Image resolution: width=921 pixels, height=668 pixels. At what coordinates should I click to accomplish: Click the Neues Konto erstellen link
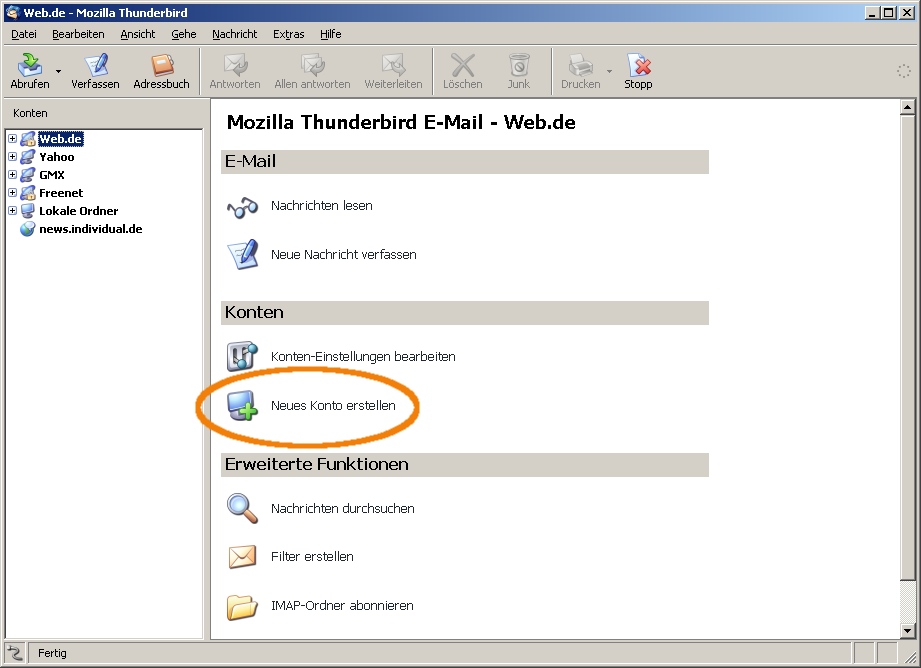[x=333, y=405]
